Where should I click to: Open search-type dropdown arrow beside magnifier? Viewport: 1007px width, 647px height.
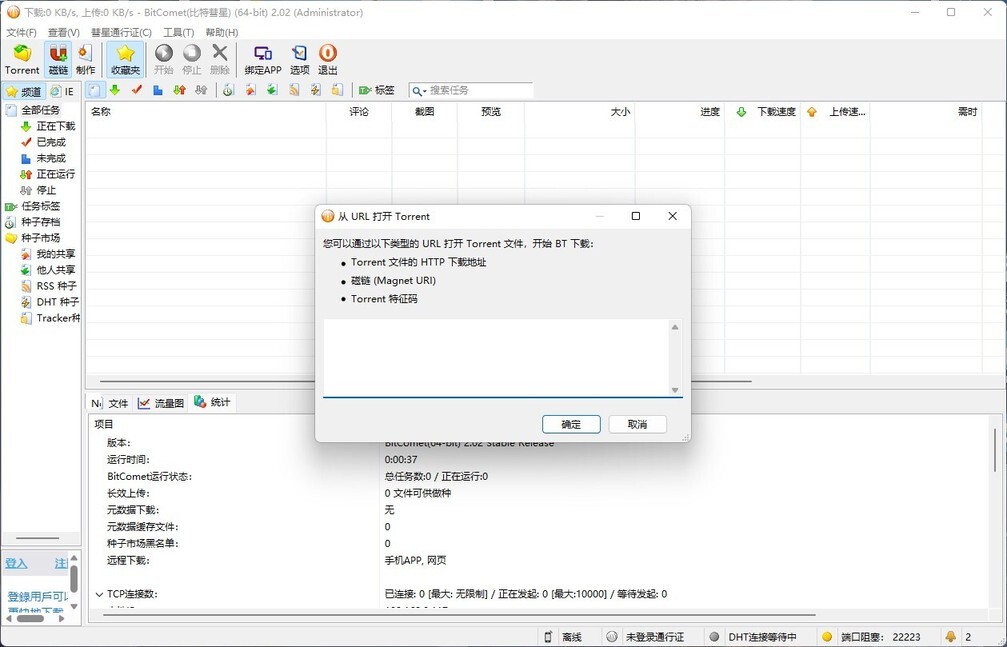(425, 91)
